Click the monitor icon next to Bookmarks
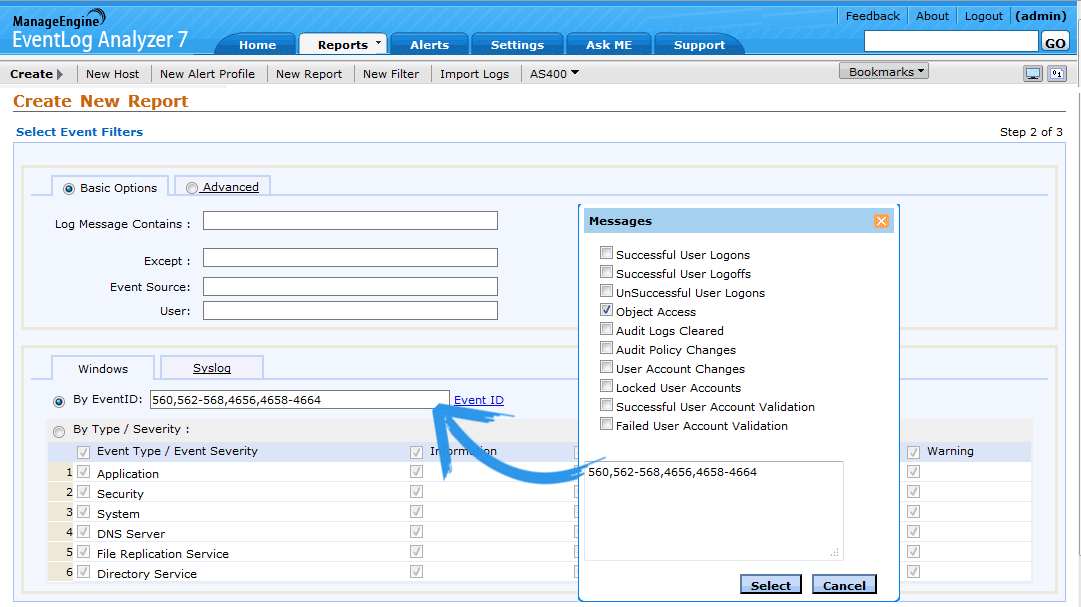 click(1033, 74)
